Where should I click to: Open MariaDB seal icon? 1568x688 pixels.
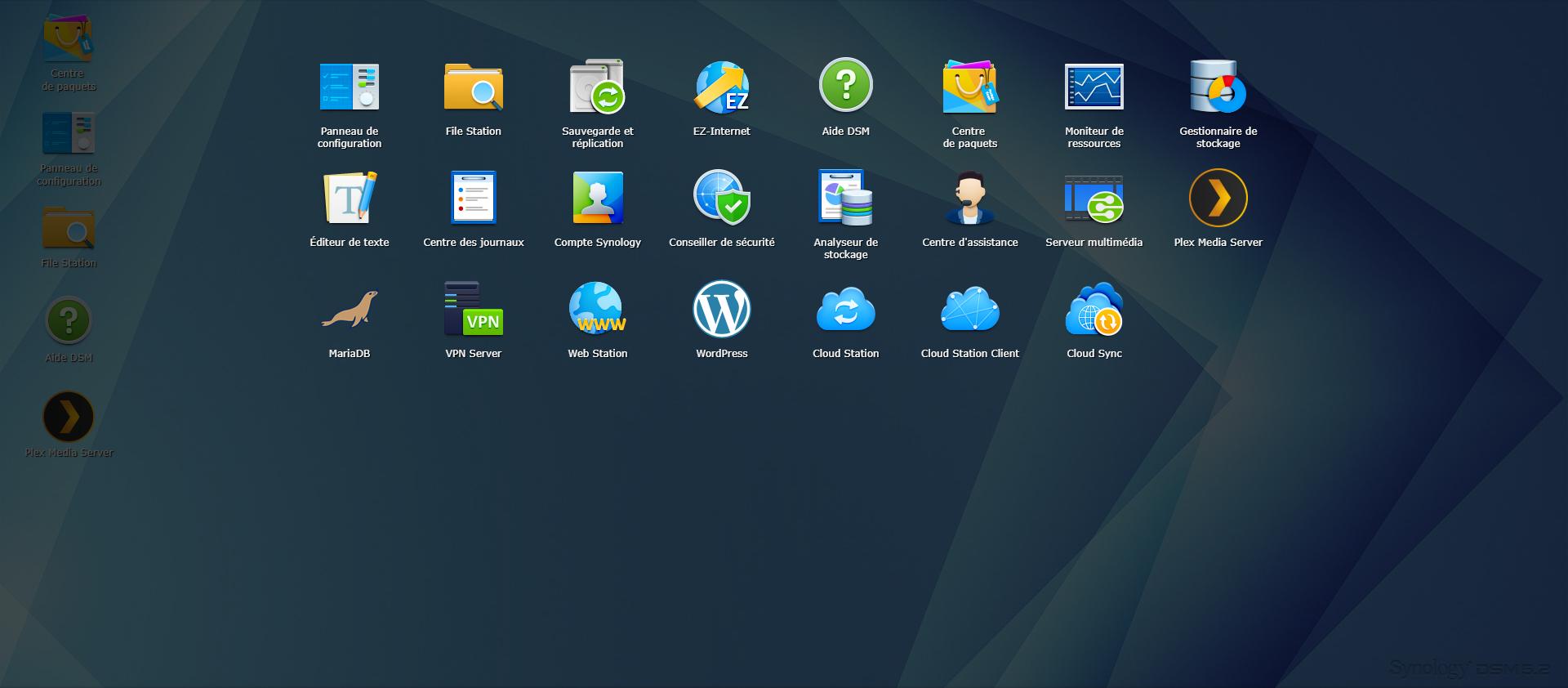pos(350,310)
